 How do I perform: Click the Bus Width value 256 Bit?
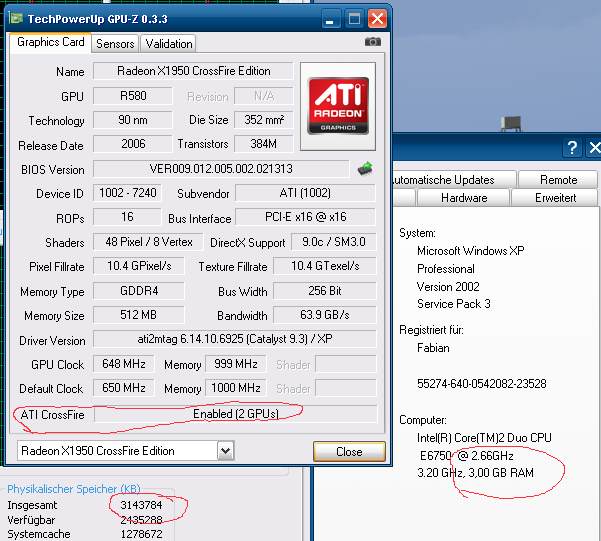(x=325, y=291)
